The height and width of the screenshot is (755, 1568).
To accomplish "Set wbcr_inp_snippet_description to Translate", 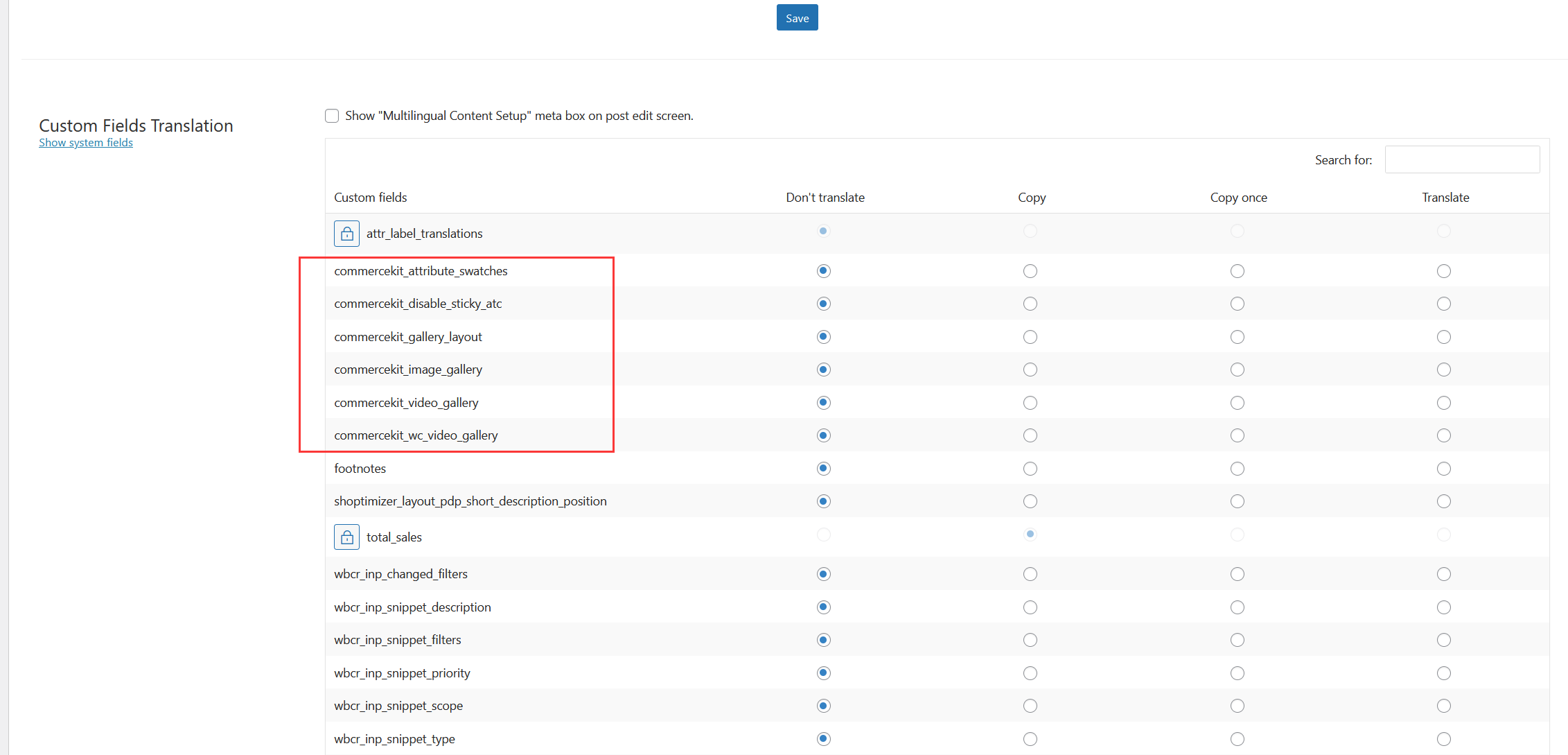I will [1444, 607].
